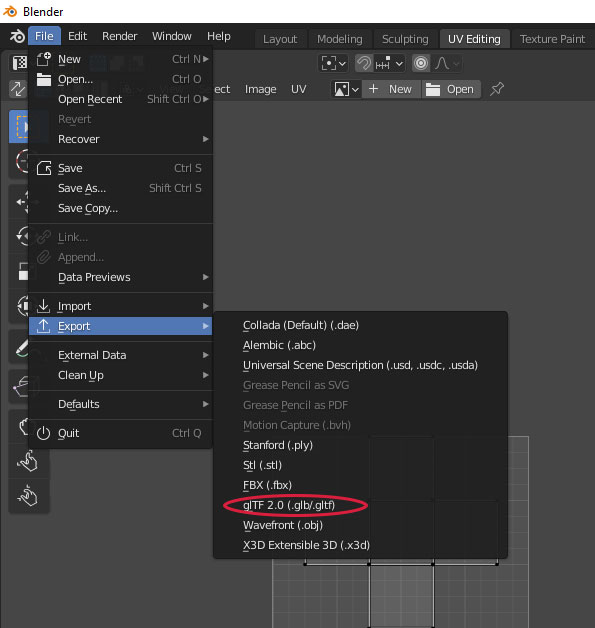595x628 pixels.
Task: Expand the Data Previews submenu
Action: click(x=121, y=277)
